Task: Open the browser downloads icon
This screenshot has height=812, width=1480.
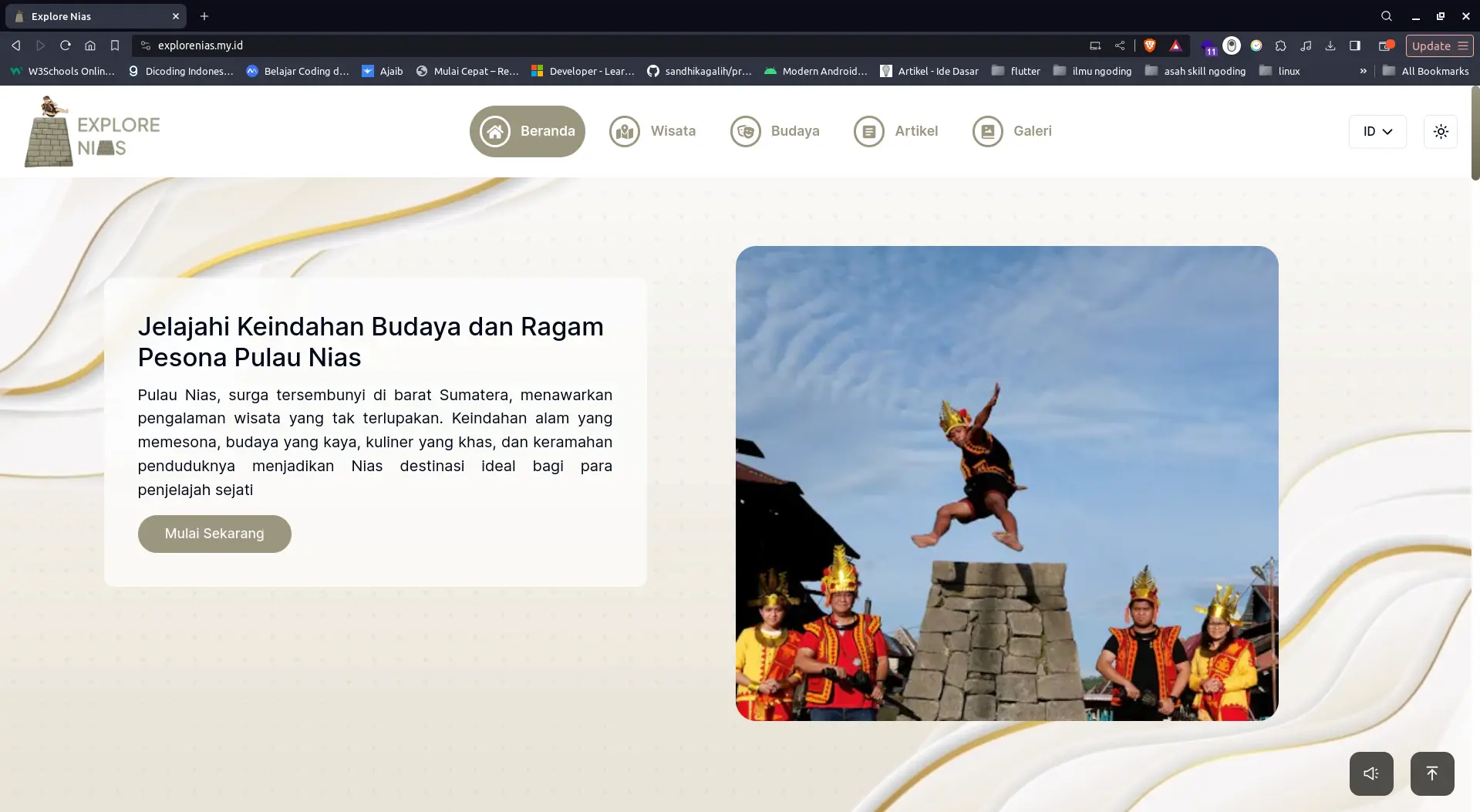Action: click(x=1330, y=45)
